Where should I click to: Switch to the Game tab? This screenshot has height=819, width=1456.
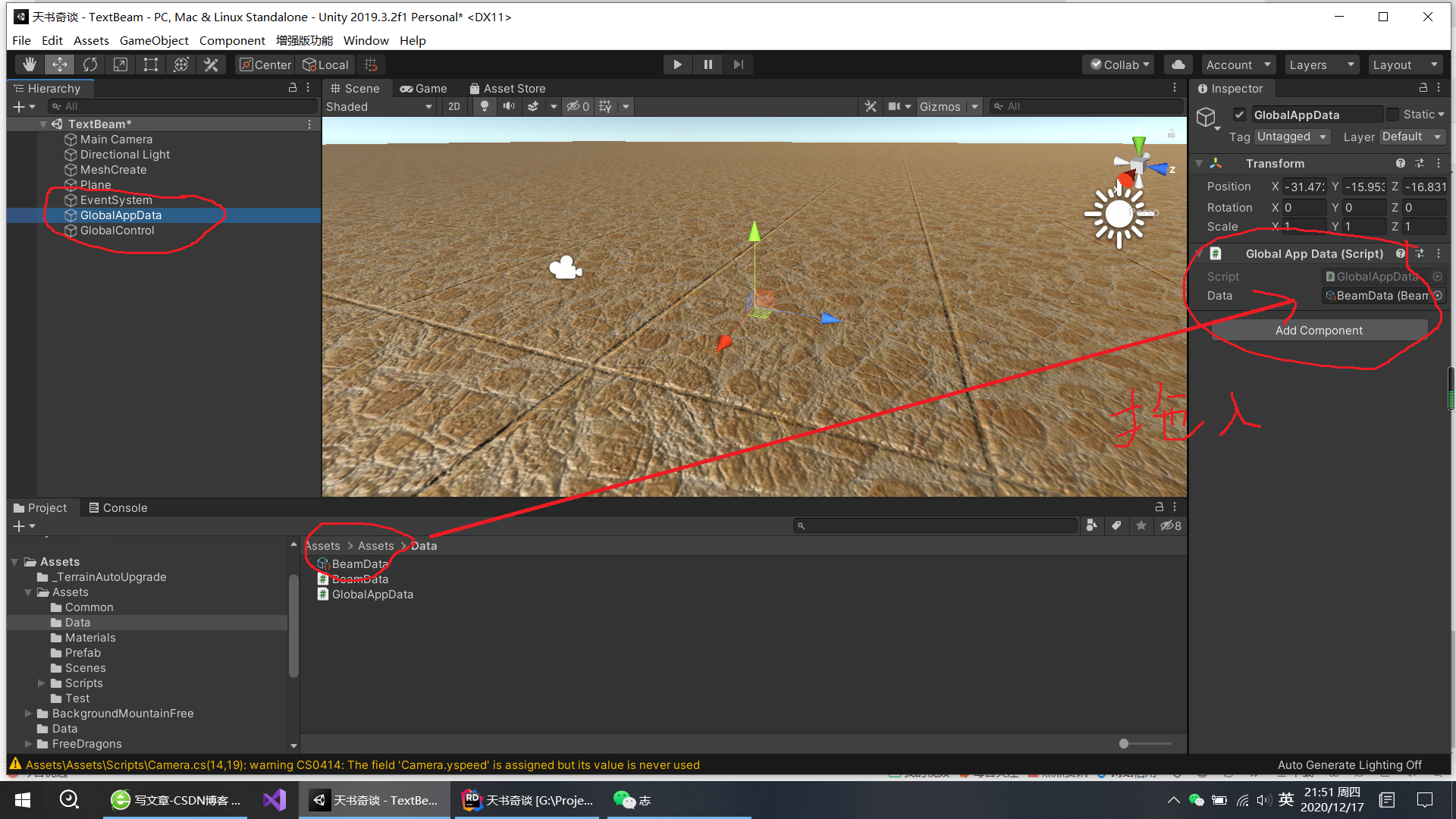[x=423, y=88]
